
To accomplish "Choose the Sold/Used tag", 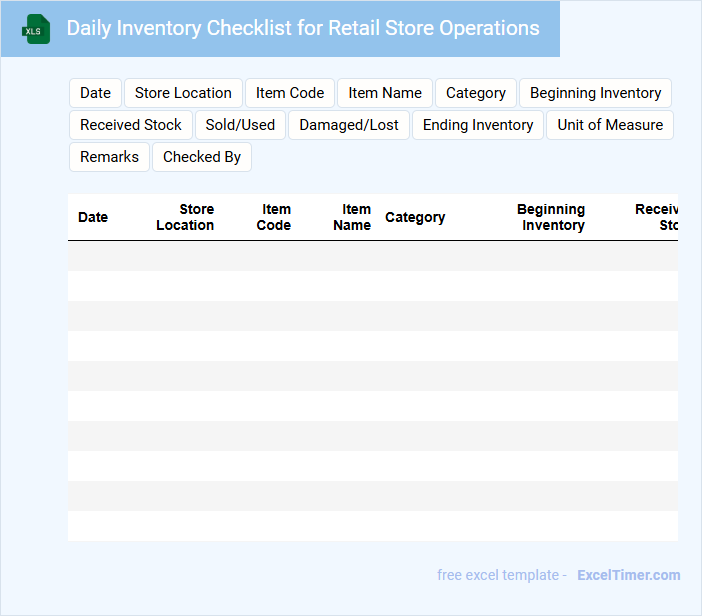I will click(240, 125).
